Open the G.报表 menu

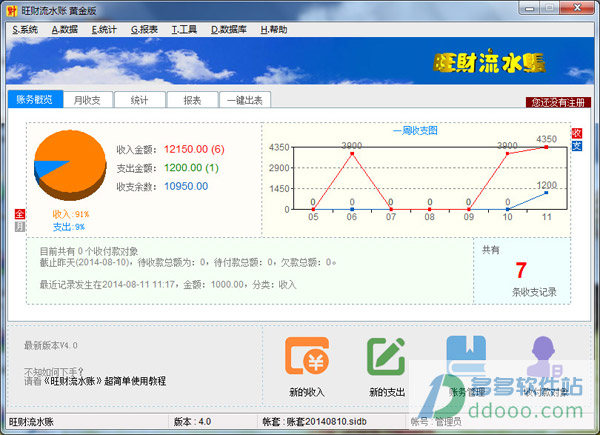pyautogui.click(x=144, y=29)
